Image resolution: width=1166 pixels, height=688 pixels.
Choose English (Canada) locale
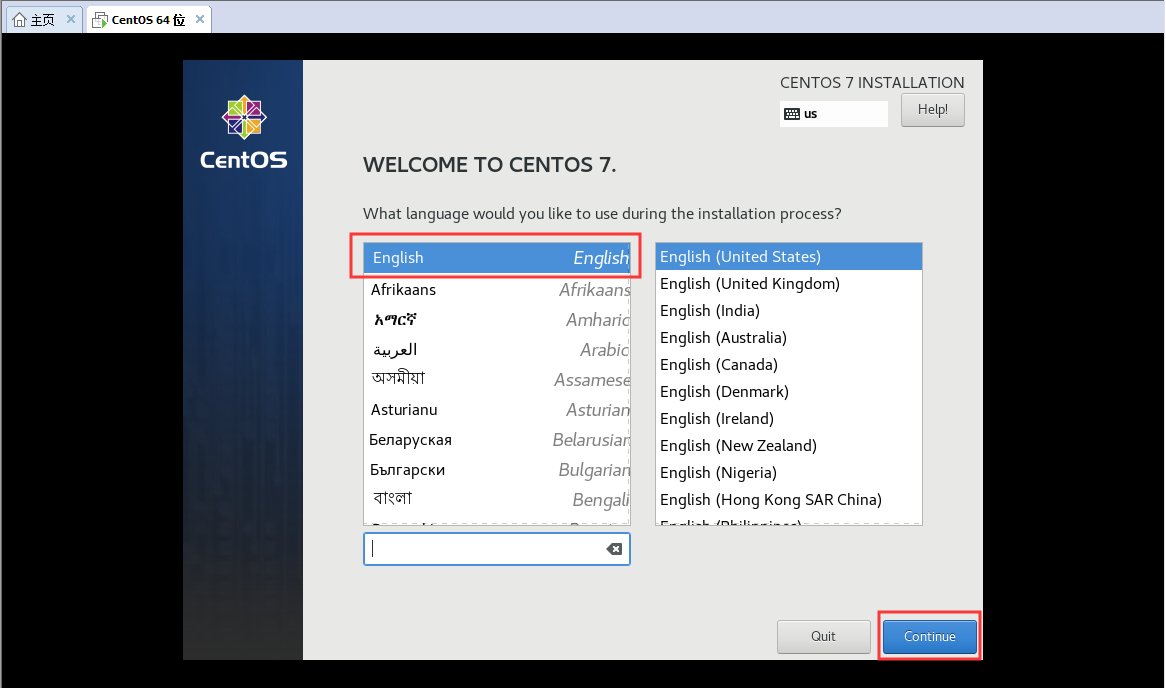pyautogui.click(x=788, y=364)
